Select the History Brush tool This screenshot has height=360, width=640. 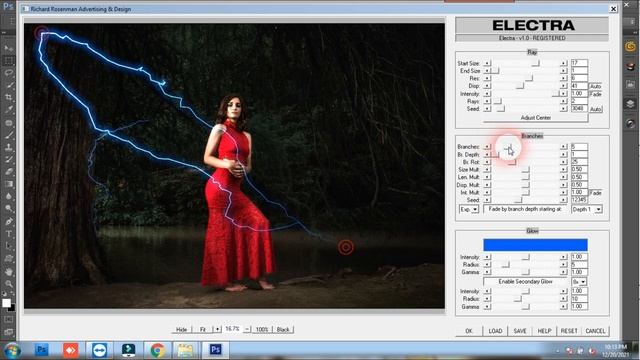[9, 159]
